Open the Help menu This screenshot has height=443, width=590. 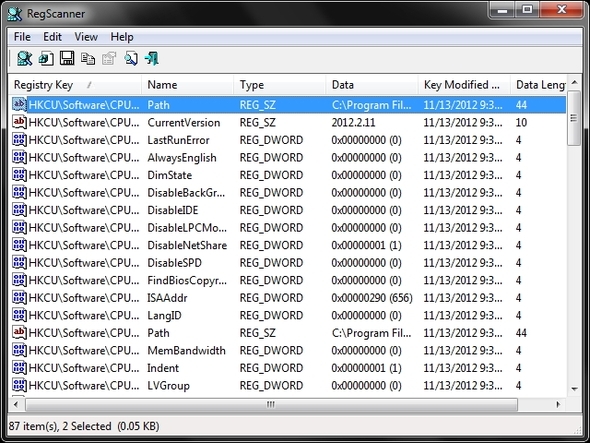122,37
